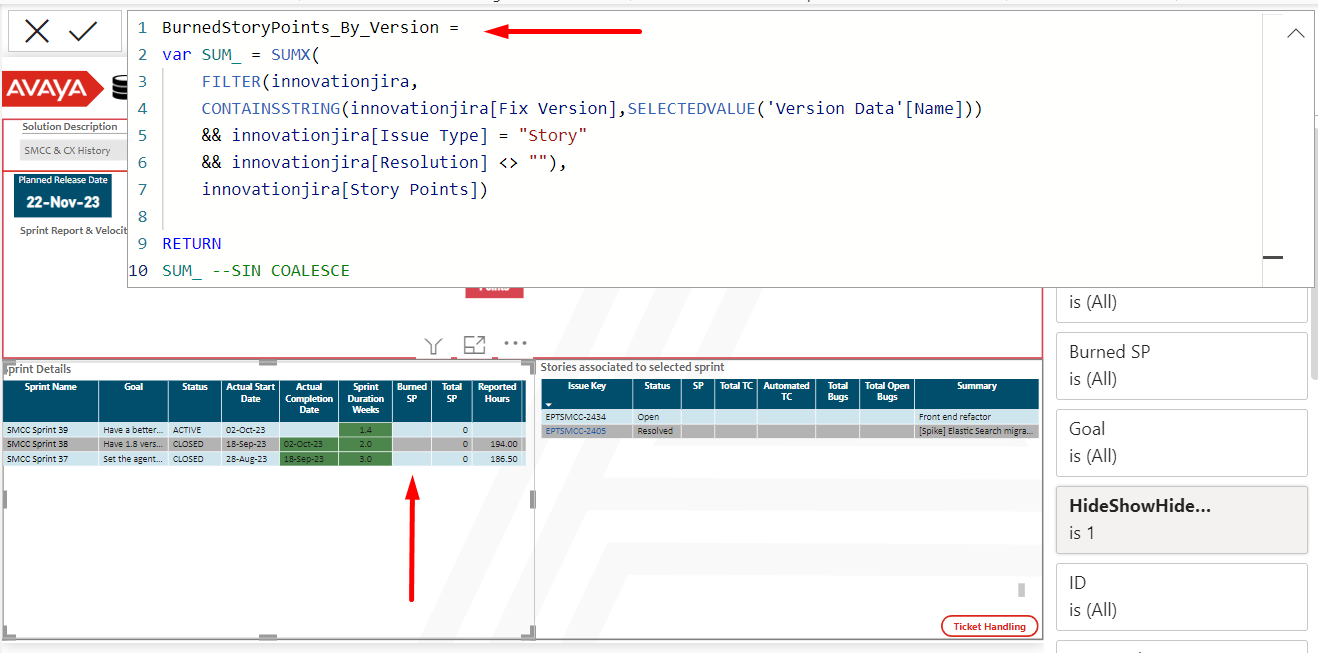Collapse the formula bar using the chevron
This screenshot has width=1318, height=653.
tap(1295, 33)
